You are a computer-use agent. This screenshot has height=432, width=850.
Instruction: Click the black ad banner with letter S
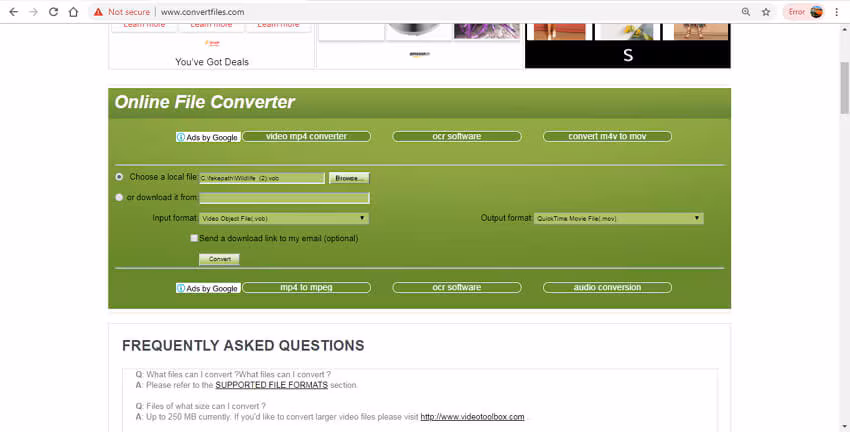[x=628, y=55]
